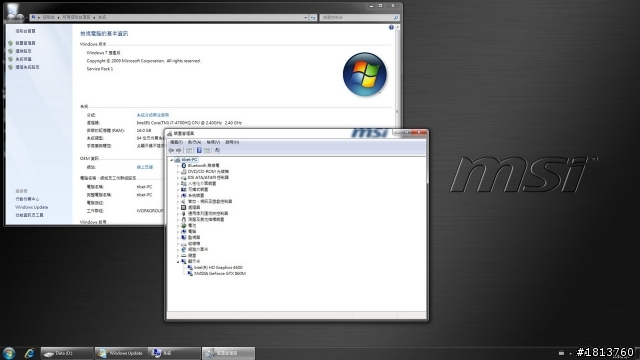Image resolution: width=640 pixels, height=360 pixels.
Task: Click the blue help icon in System window
Action: click(x=391, y=27)
